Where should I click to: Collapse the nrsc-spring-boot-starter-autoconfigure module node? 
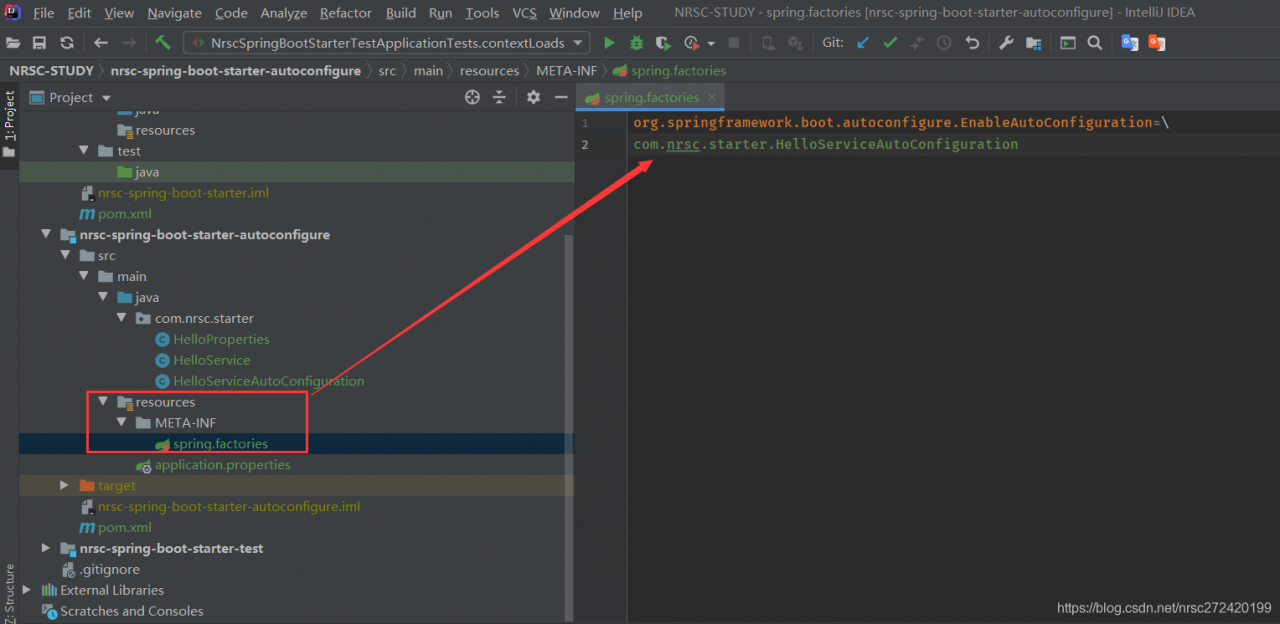pos(46,235)
